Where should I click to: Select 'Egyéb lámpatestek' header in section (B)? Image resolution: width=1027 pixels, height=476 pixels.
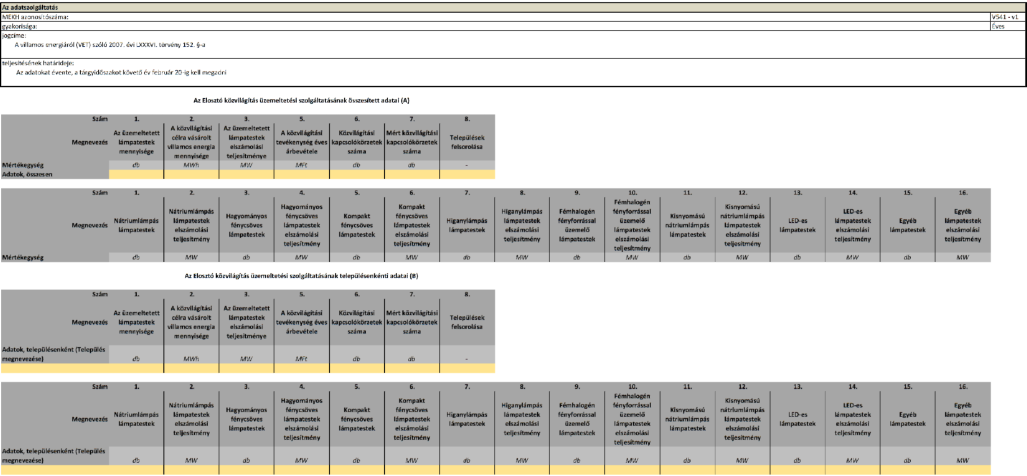(x=907, y=419)
